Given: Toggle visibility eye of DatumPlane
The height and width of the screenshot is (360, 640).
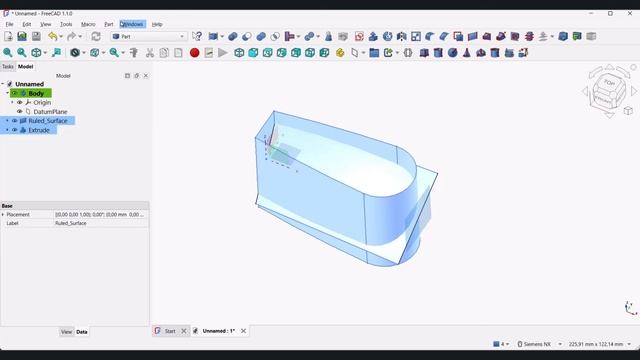Looking at the screenshot, I should click(19, 111).
